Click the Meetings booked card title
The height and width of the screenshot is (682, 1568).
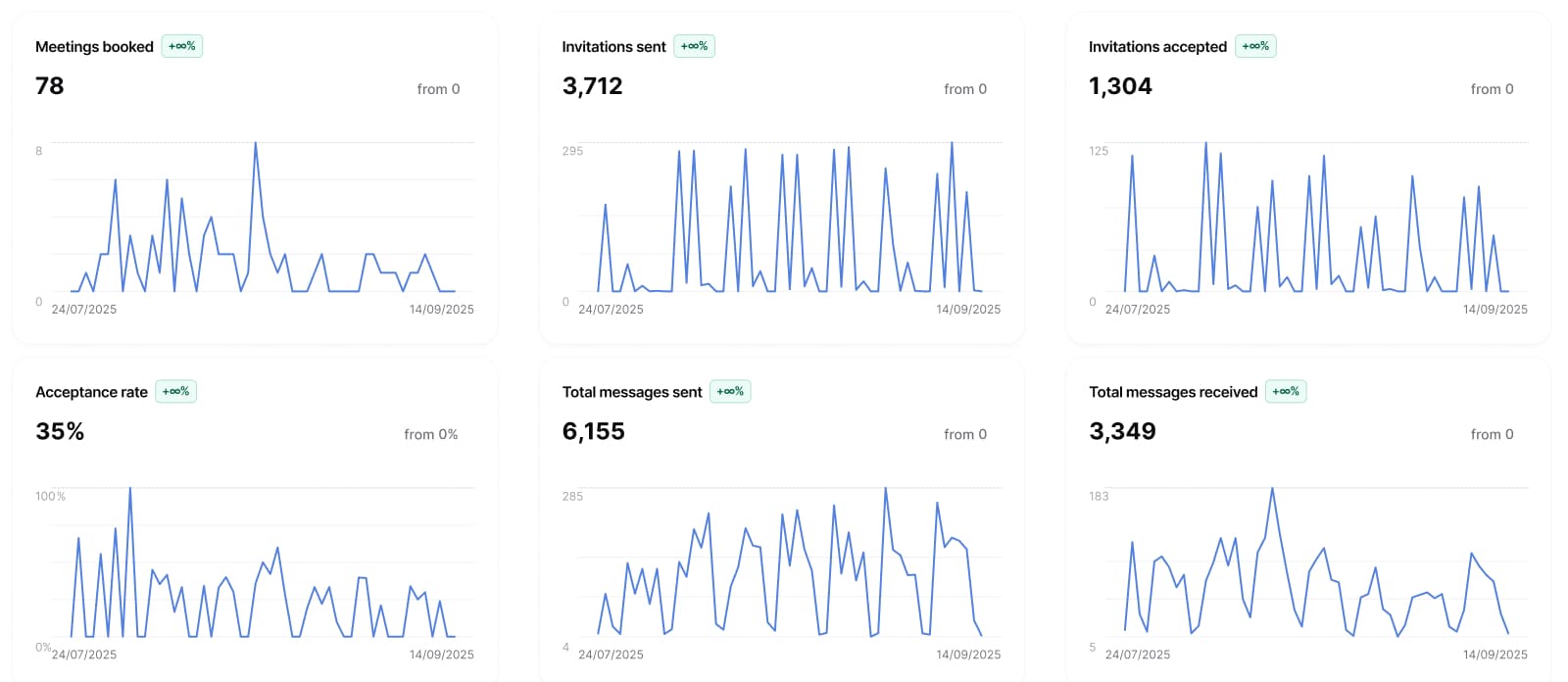click(94, 47)
